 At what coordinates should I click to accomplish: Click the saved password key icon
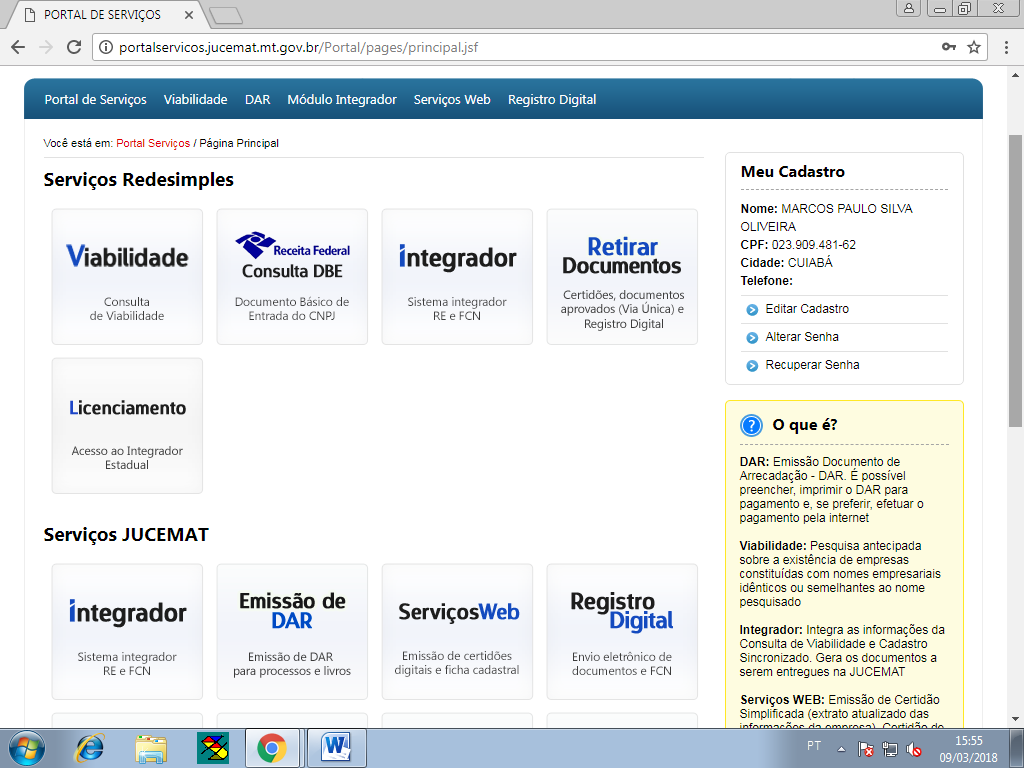949,47
